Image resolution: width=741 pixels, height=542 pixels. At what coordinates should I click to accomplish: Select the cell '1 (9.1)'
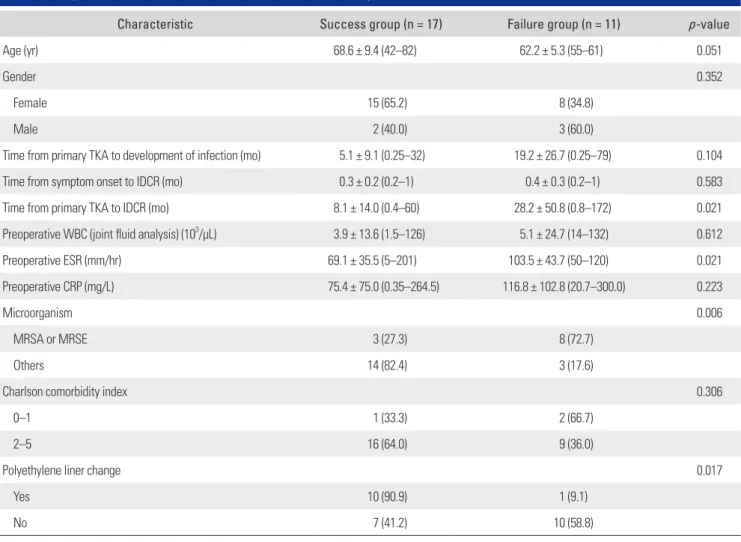coord(573,497)
